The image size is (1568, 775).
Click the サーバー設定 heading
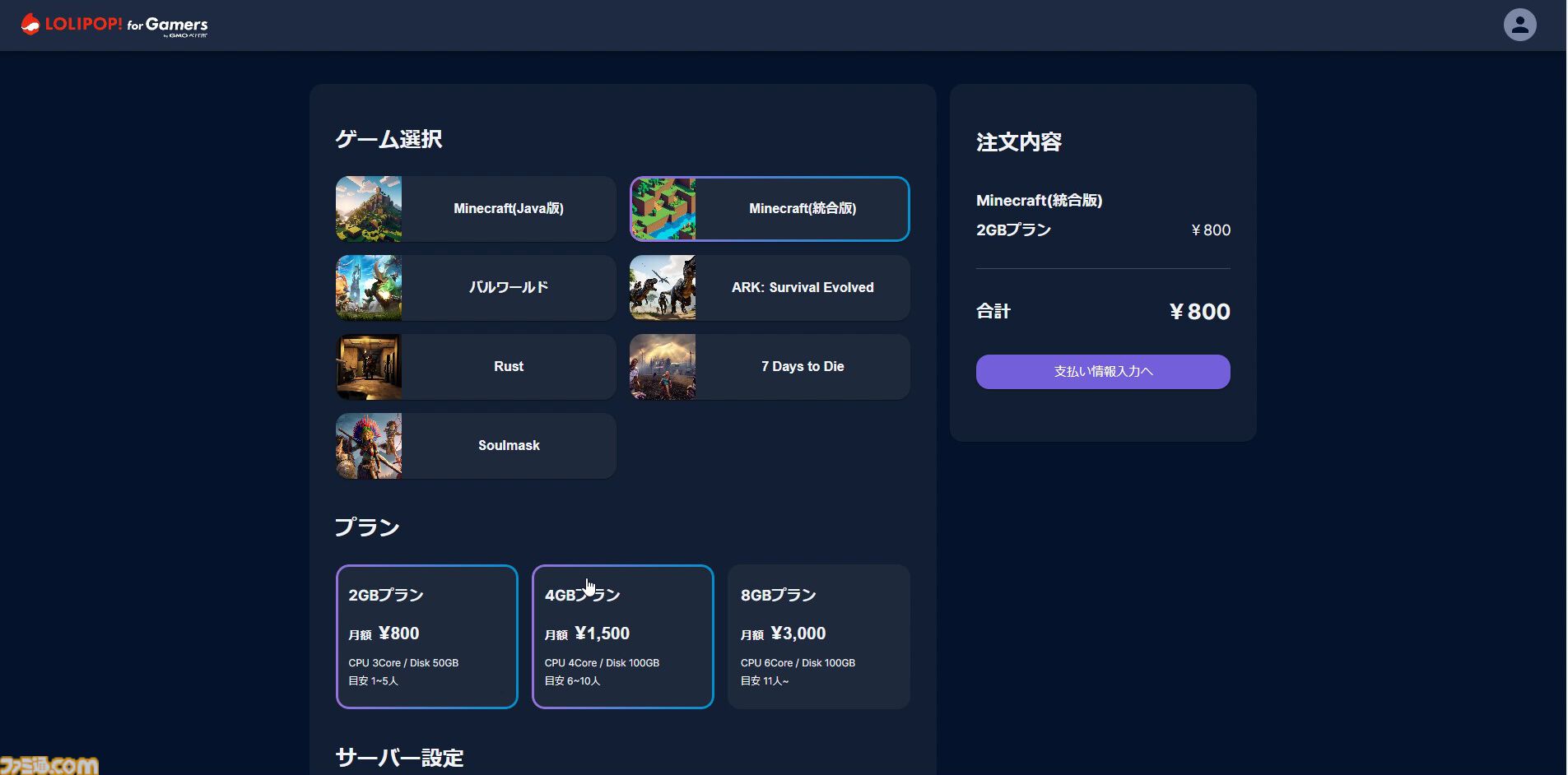tap(399, 758)
